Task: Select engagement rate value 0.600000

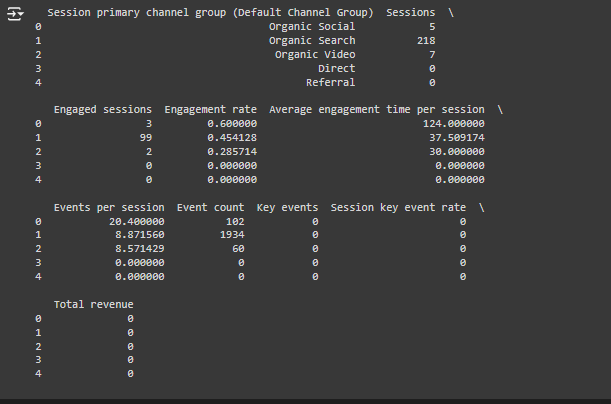Action: [x=232, y=123]
